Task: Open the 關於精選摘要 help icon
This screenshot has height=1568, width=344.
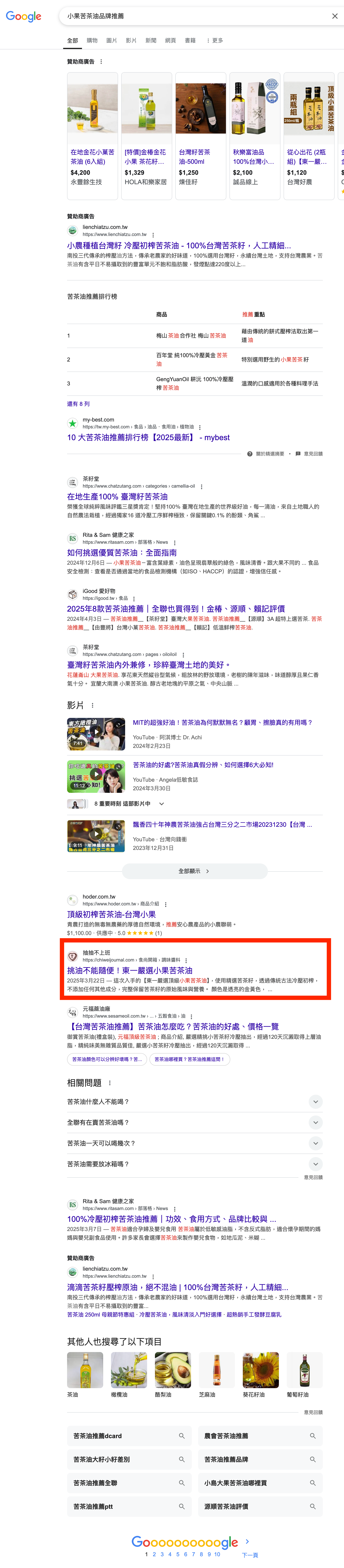Action: (250, 453)
